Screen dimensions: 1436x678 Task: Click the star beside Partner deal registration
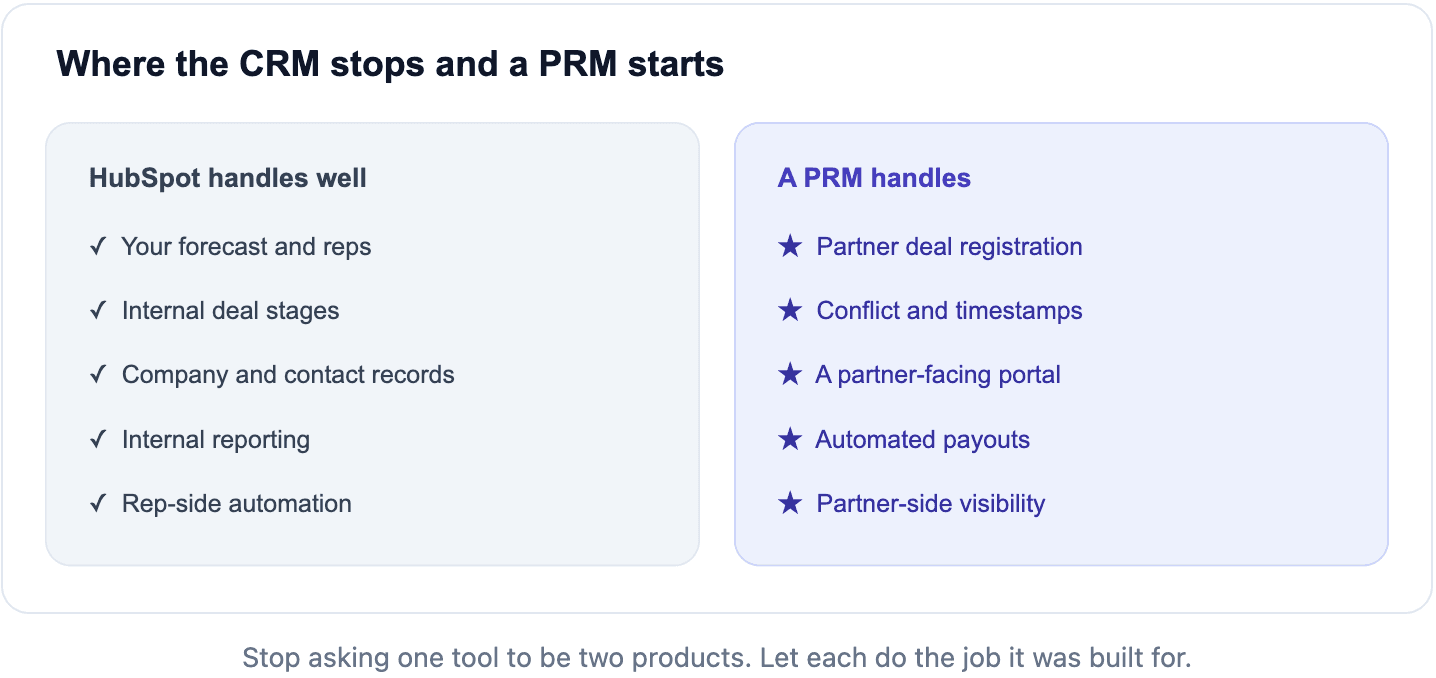coord(790,247)
